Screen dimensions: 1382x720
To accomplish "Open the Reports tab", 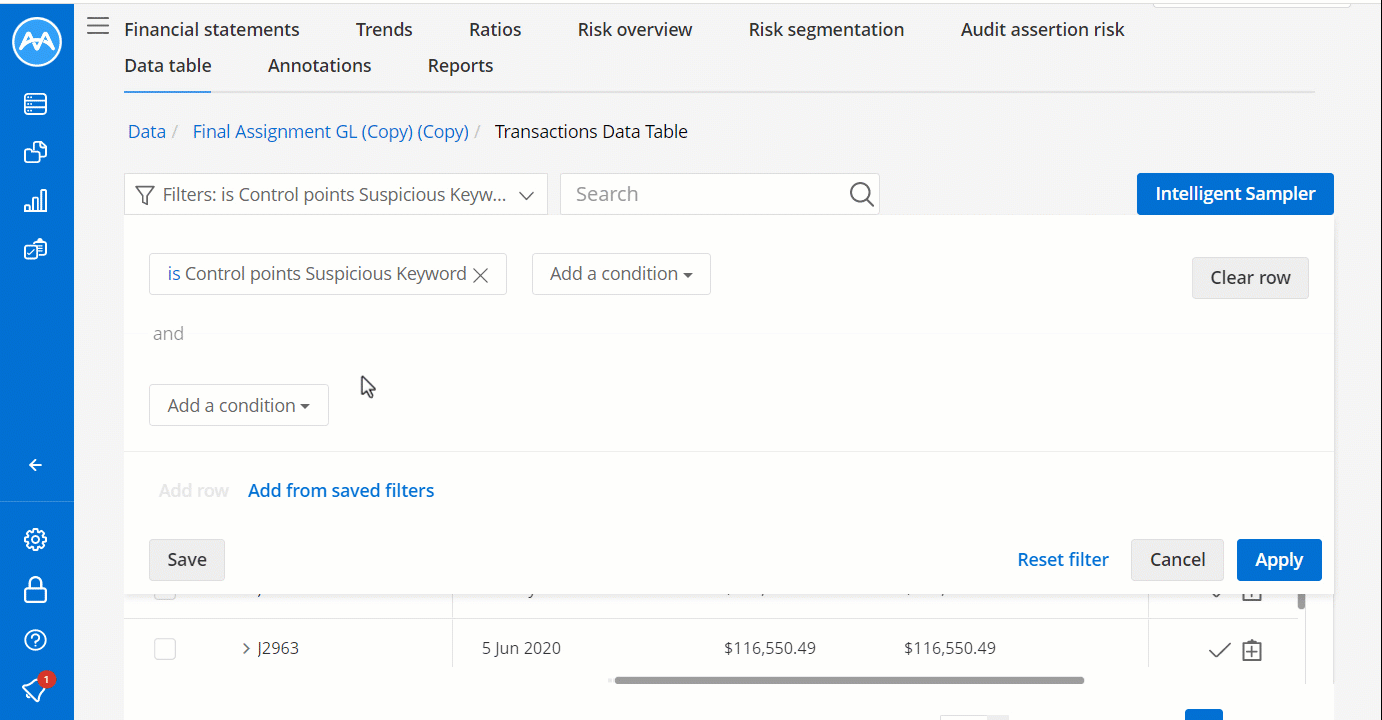I will click(x=460, y=65).
